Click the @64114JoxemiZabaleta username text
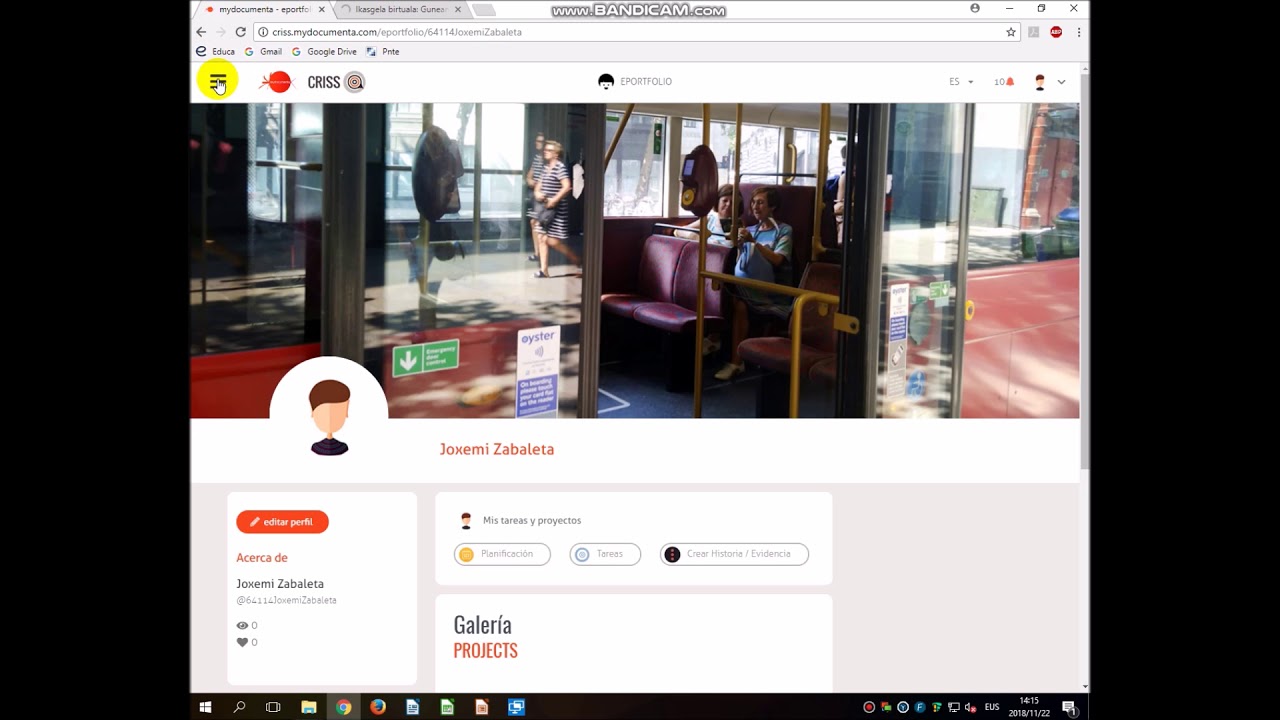This screenshot has height=720, width=1280. 286,600
